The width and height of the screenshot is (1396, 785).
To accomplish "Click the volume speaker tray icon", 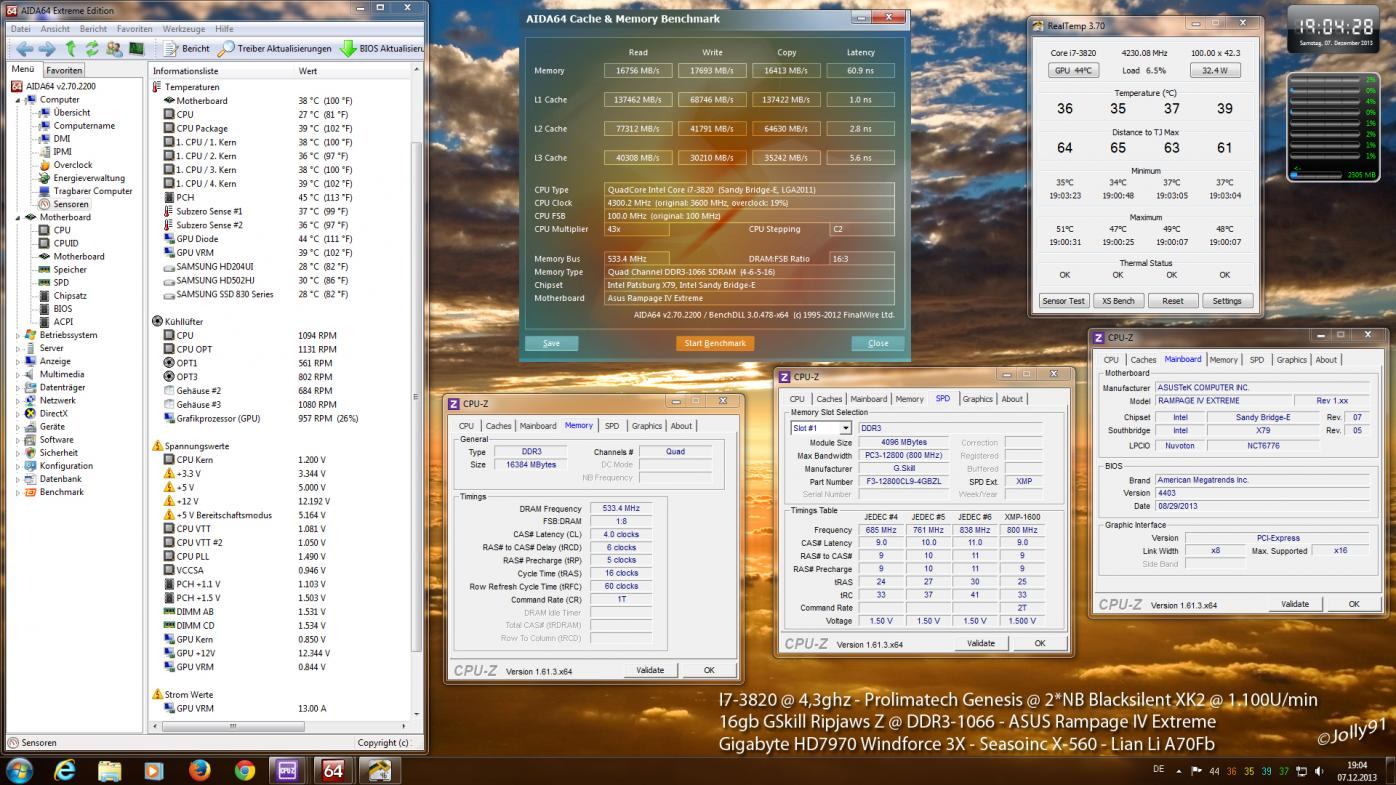I will [x=1320, y=771].
